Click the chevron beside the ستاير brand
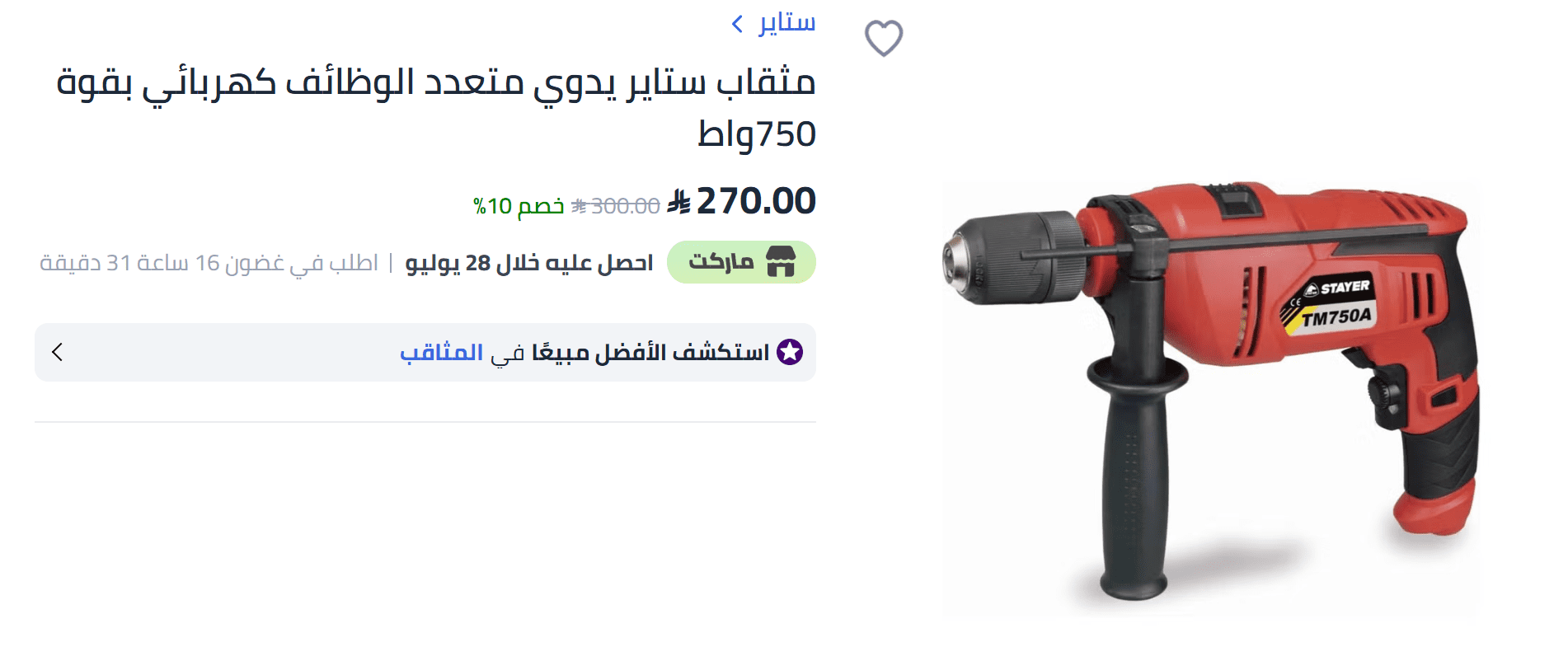This screenshot has width=1568, height=661. coord(738,24)
